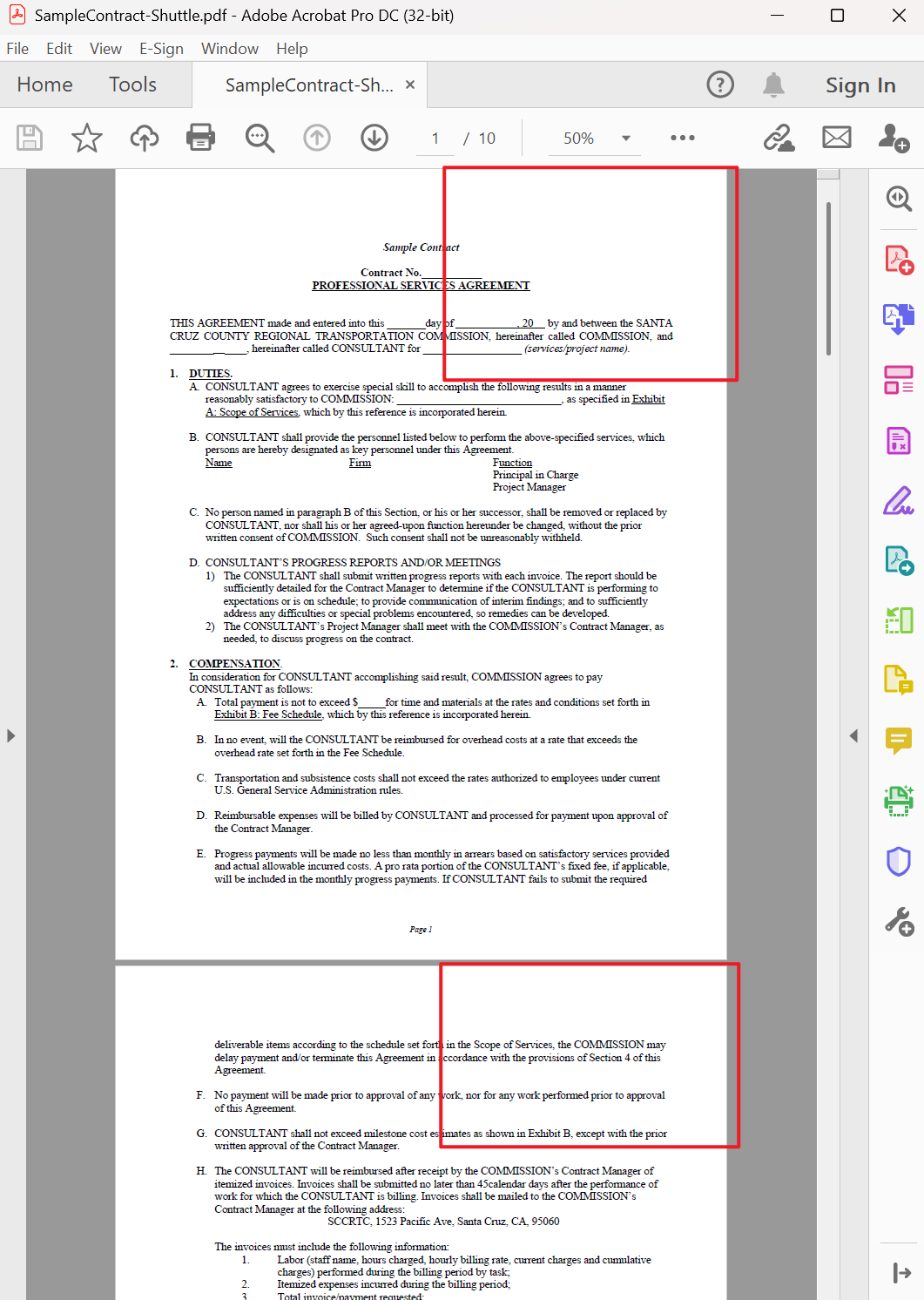Collapse the right tools pane arrow

pos(853,735)
